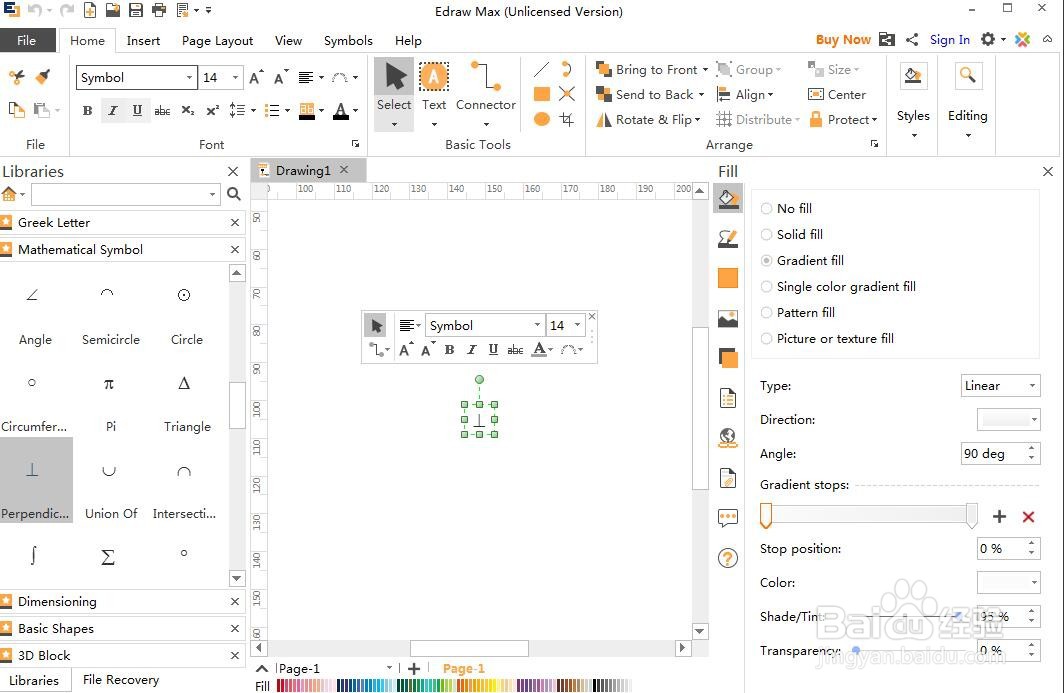The image size is (1064, 693).
Task: Click the left gradient stop handle
Action: click(x=766, y=516)
